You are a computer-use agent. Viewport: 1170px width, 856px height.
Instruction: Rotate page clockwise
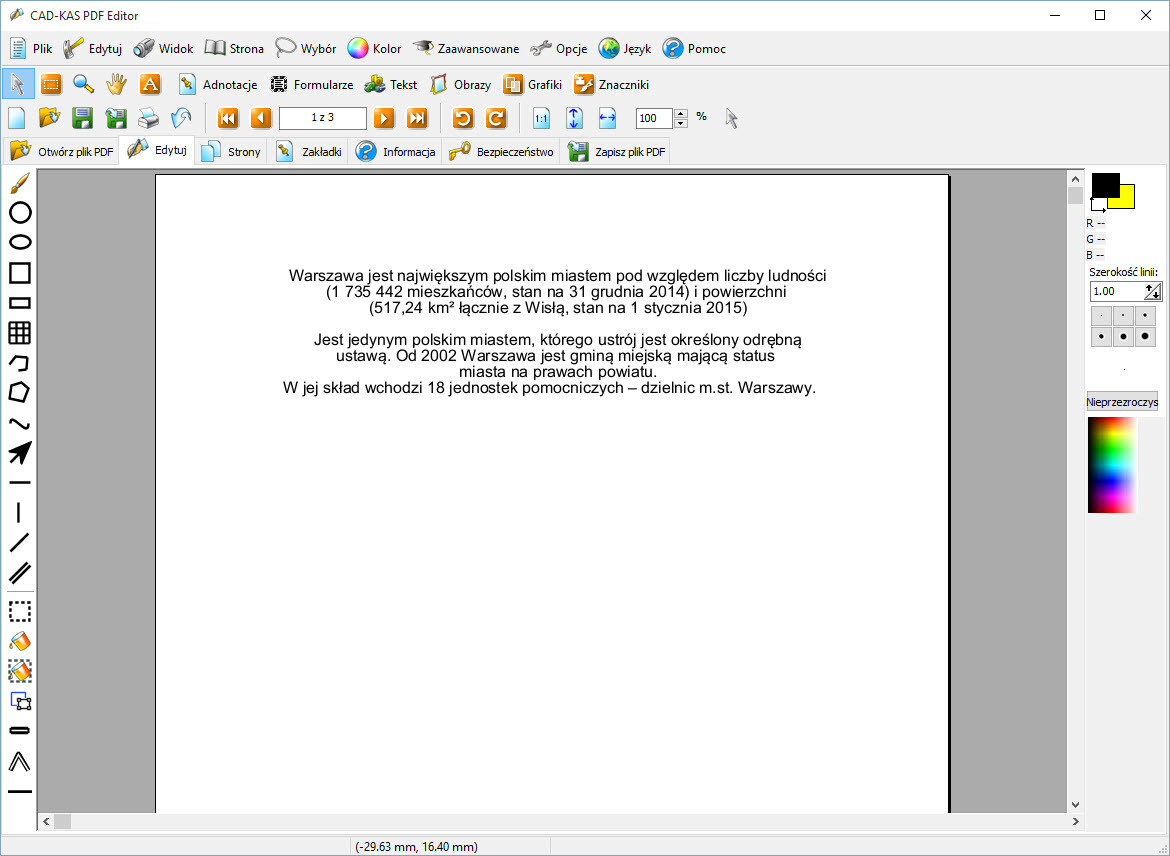pos(496,118)
